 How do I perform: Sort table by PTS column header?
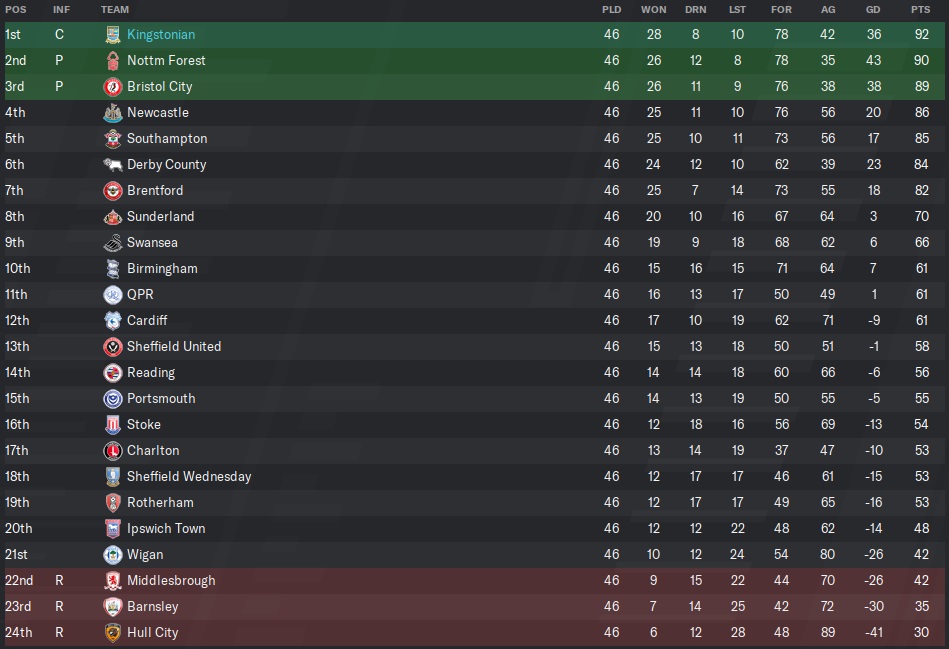[x=920, y=10]
